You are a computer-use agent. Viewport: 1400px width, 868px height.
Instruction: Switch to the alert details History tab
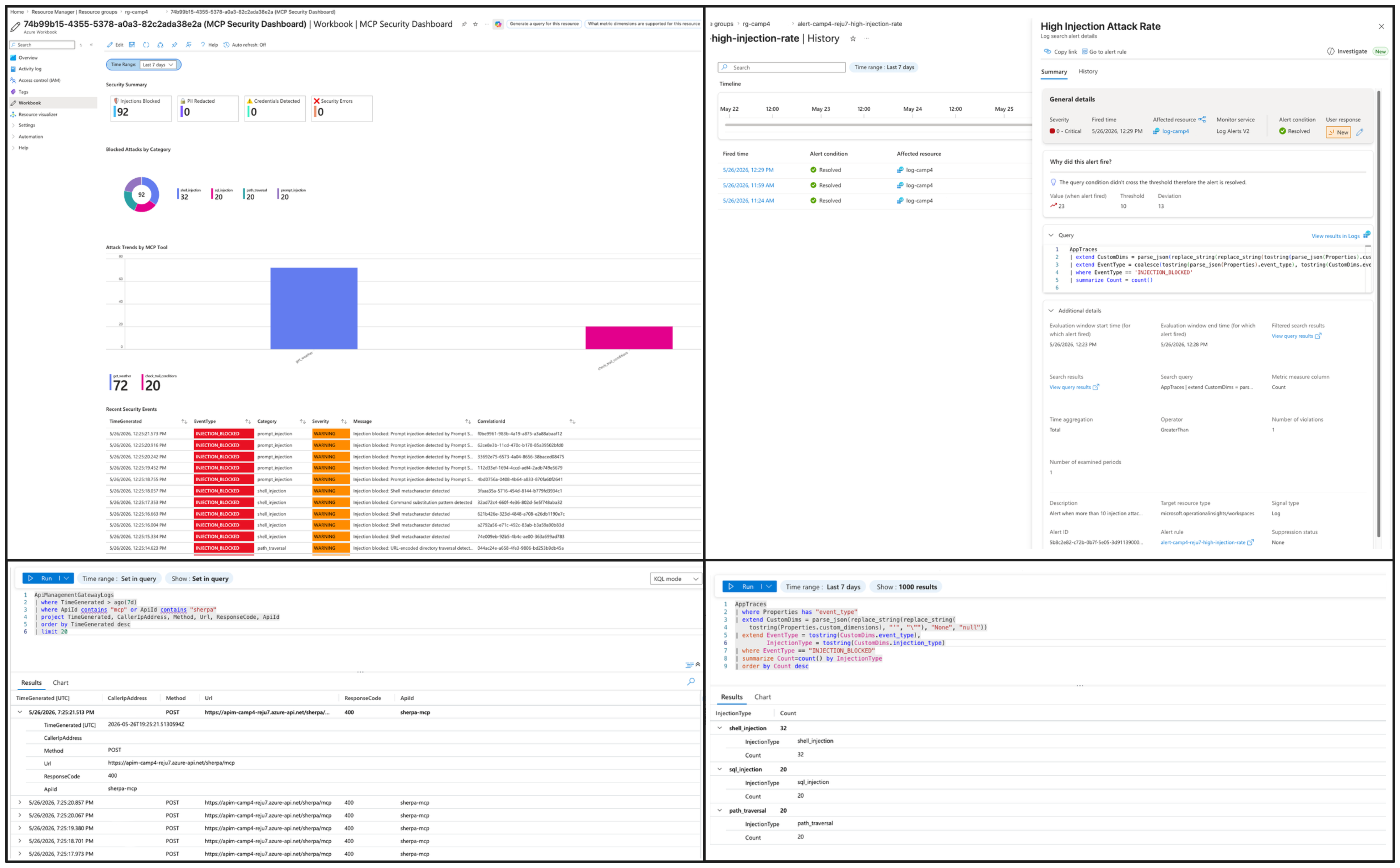pos(1088,71)
